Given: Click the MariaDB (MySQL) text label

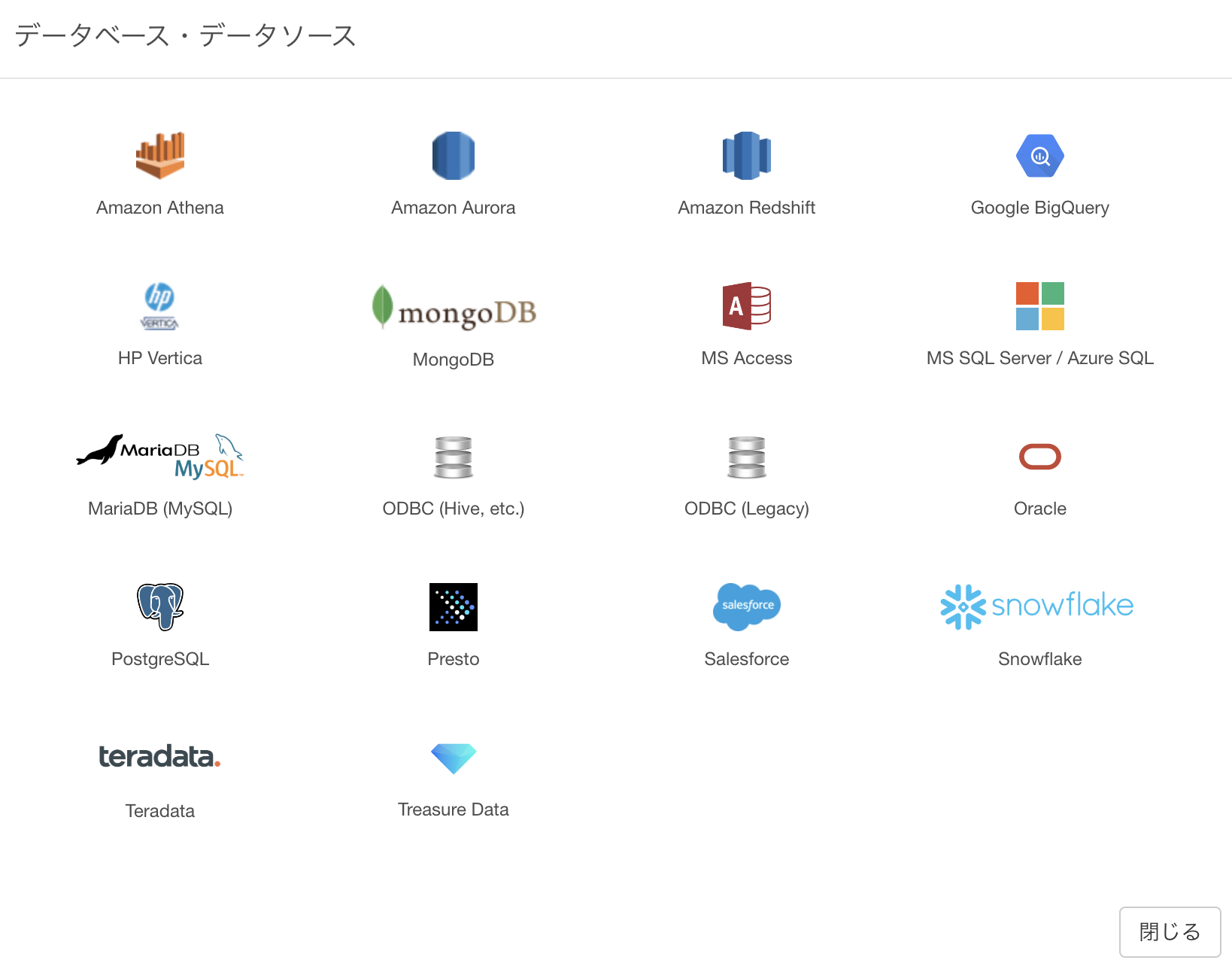Looking at the screenshot, I should click(x=160, y=509).
